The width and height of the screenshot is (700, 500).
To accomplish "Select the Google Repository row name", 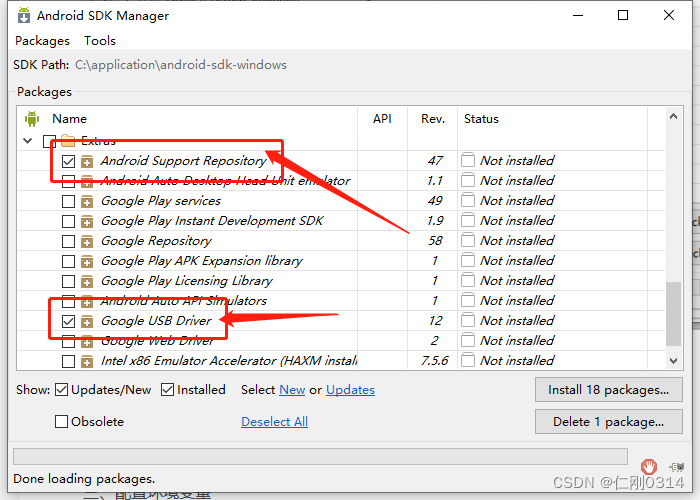I will pos(156,241).
